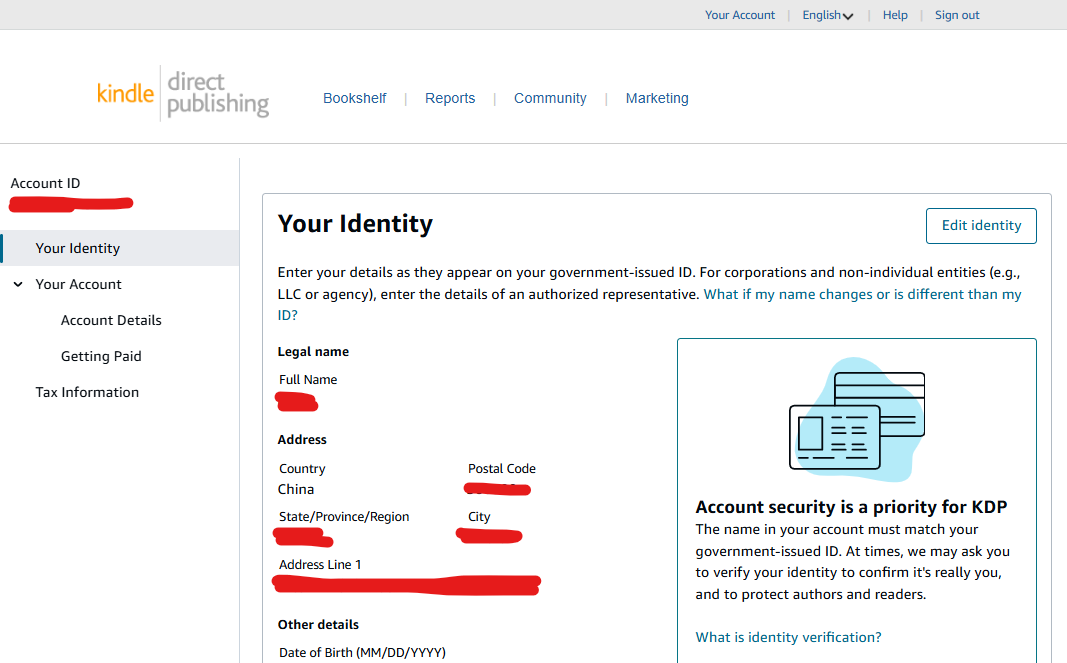1067x663 pixels.
Task: Open Tax Information in sidebar
Action: [87, 392]
